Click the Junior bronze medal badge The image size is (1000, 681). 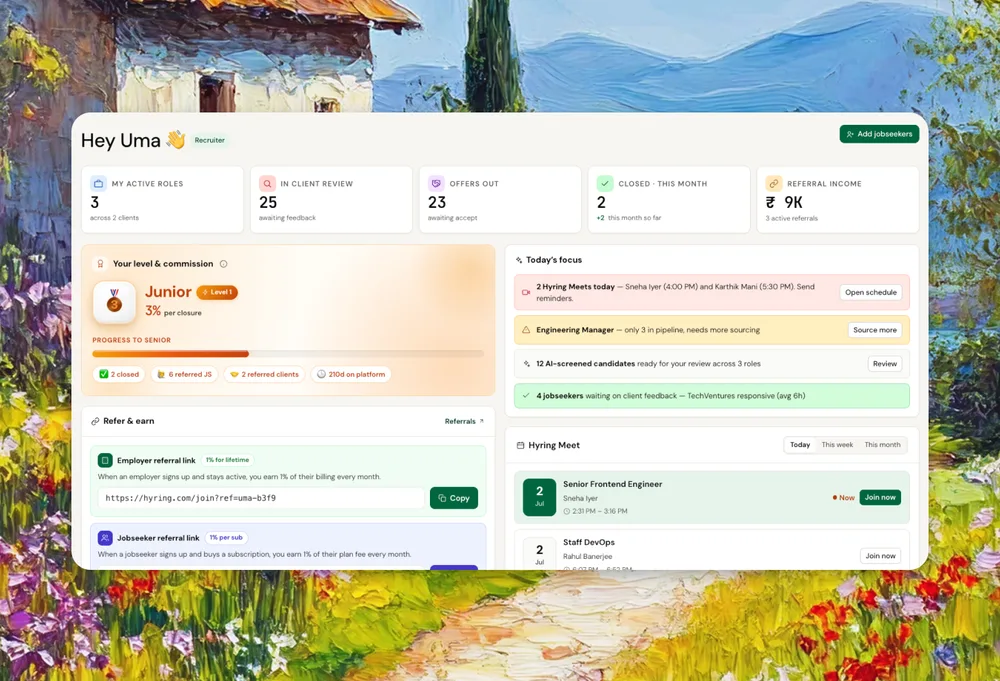(x=114, y=302)
